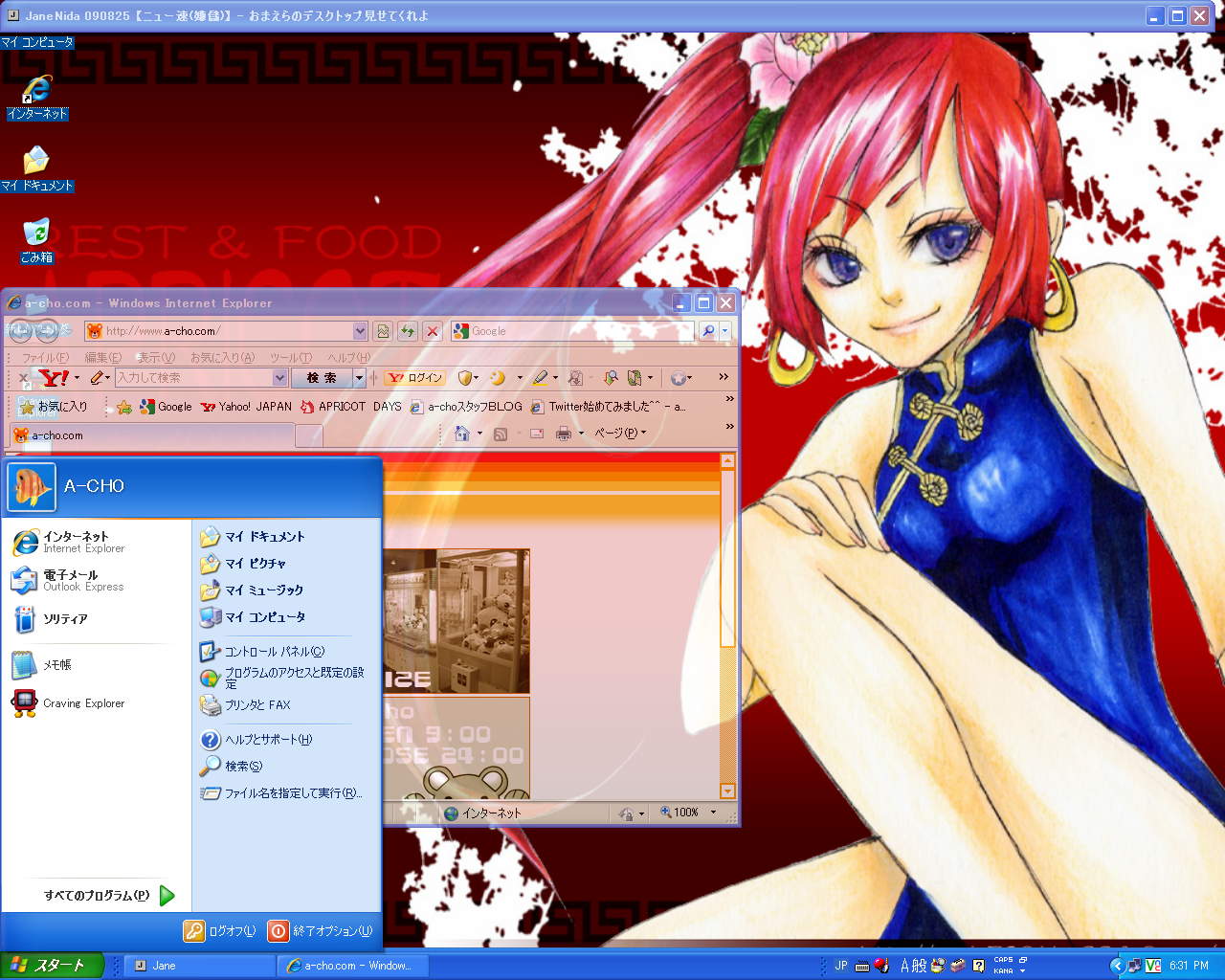Image resolution: width=1225 pixels, height=980 pixels.
Task: Expand すべてのプログラム
Action: click(109, 896)
